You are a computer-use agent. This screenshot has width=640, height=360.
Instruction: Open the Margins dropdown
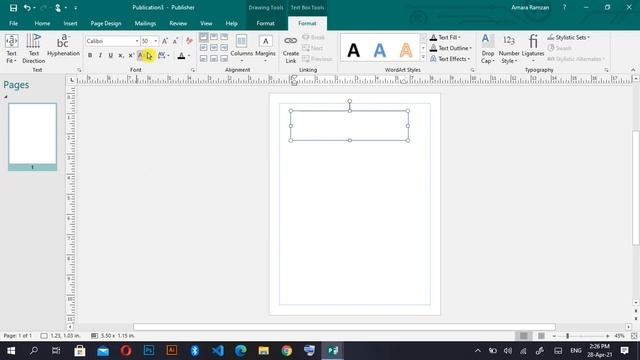(265, 49)
